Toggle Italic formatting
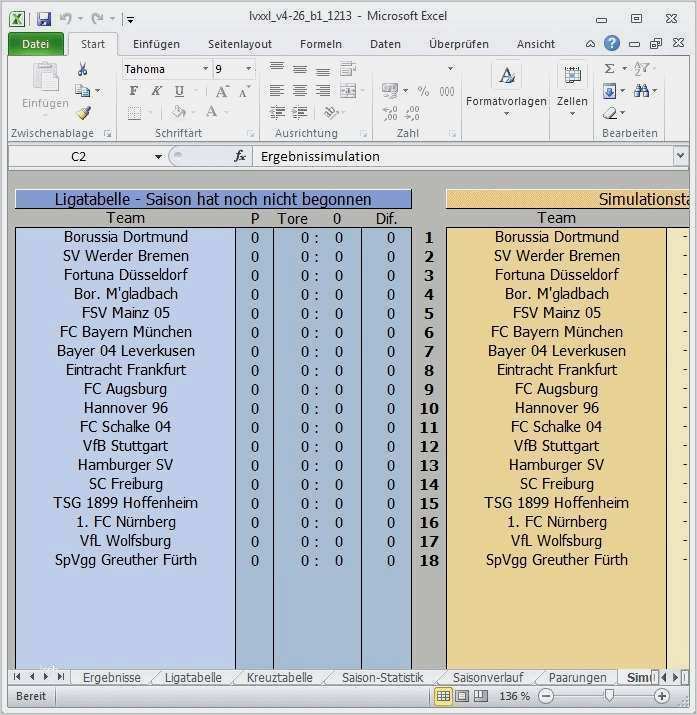 (x=155, y=91)
